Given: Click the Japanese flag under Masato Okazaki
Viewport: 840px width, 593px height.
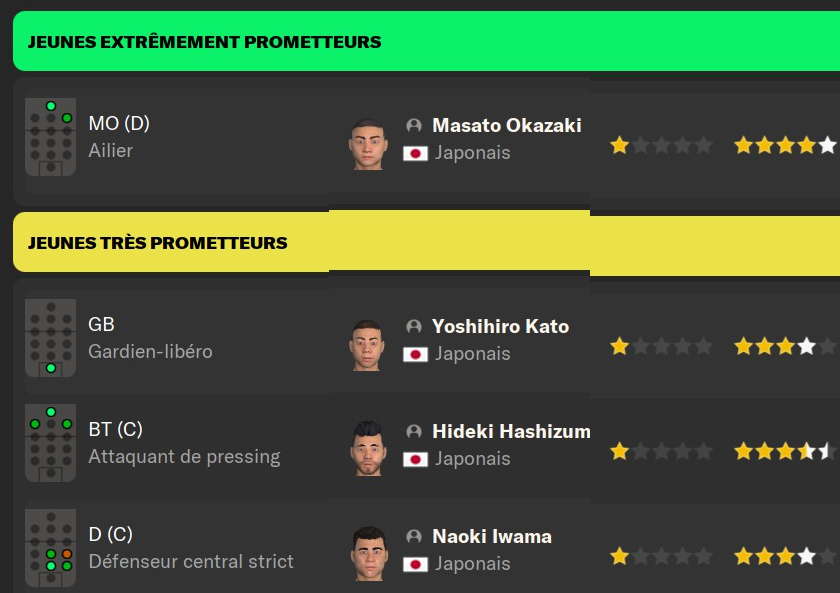Looking at the screenshot, I should click(415, 153).
